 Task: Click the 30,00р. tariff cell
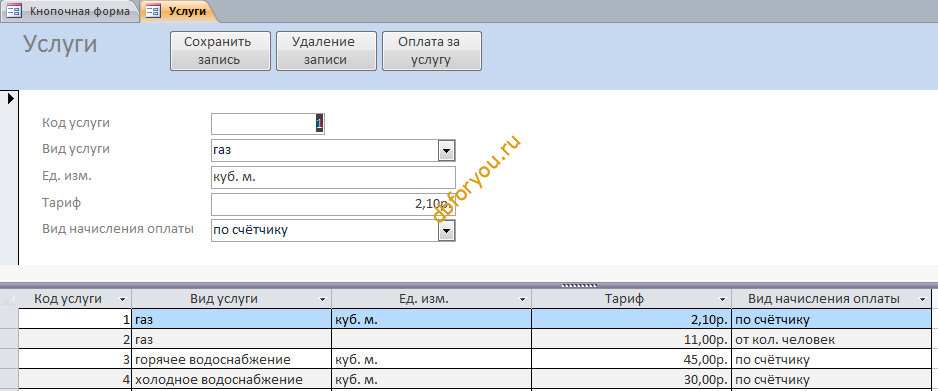pos(631,380)
